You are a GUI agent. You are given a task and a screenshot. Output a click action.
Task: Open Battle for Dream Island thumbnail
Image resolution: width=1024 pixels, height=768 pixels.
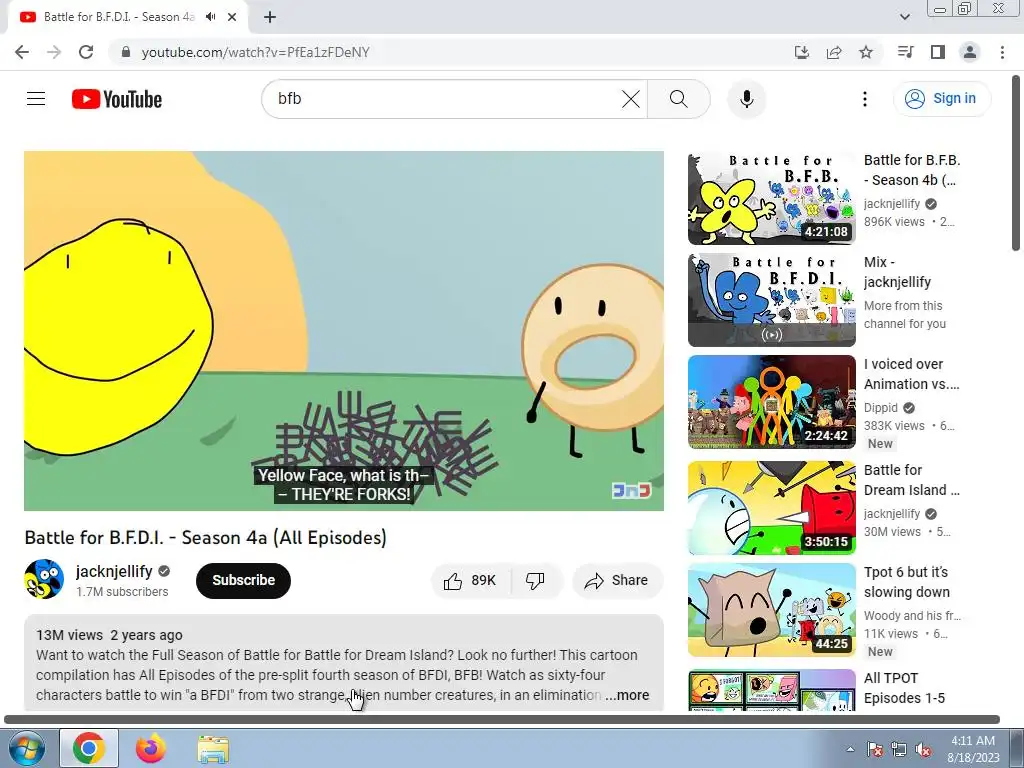(x=771, y=508)
